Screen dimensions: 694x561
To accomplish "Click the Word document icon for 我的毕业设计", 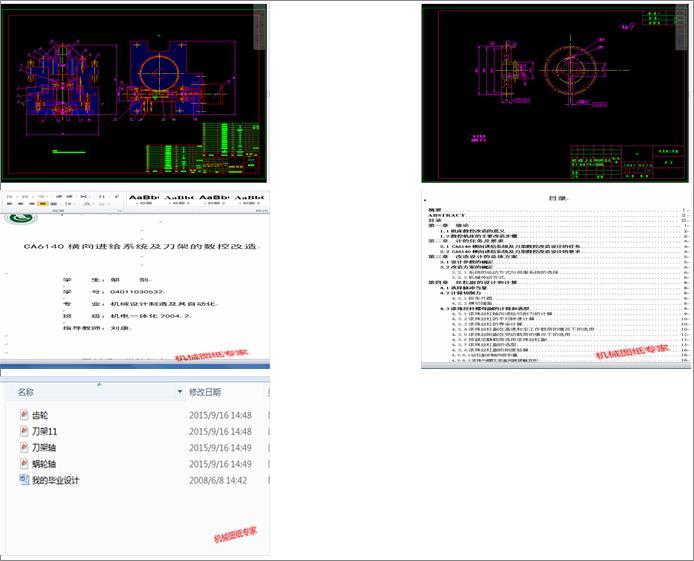I will click(x=24, y=480).
